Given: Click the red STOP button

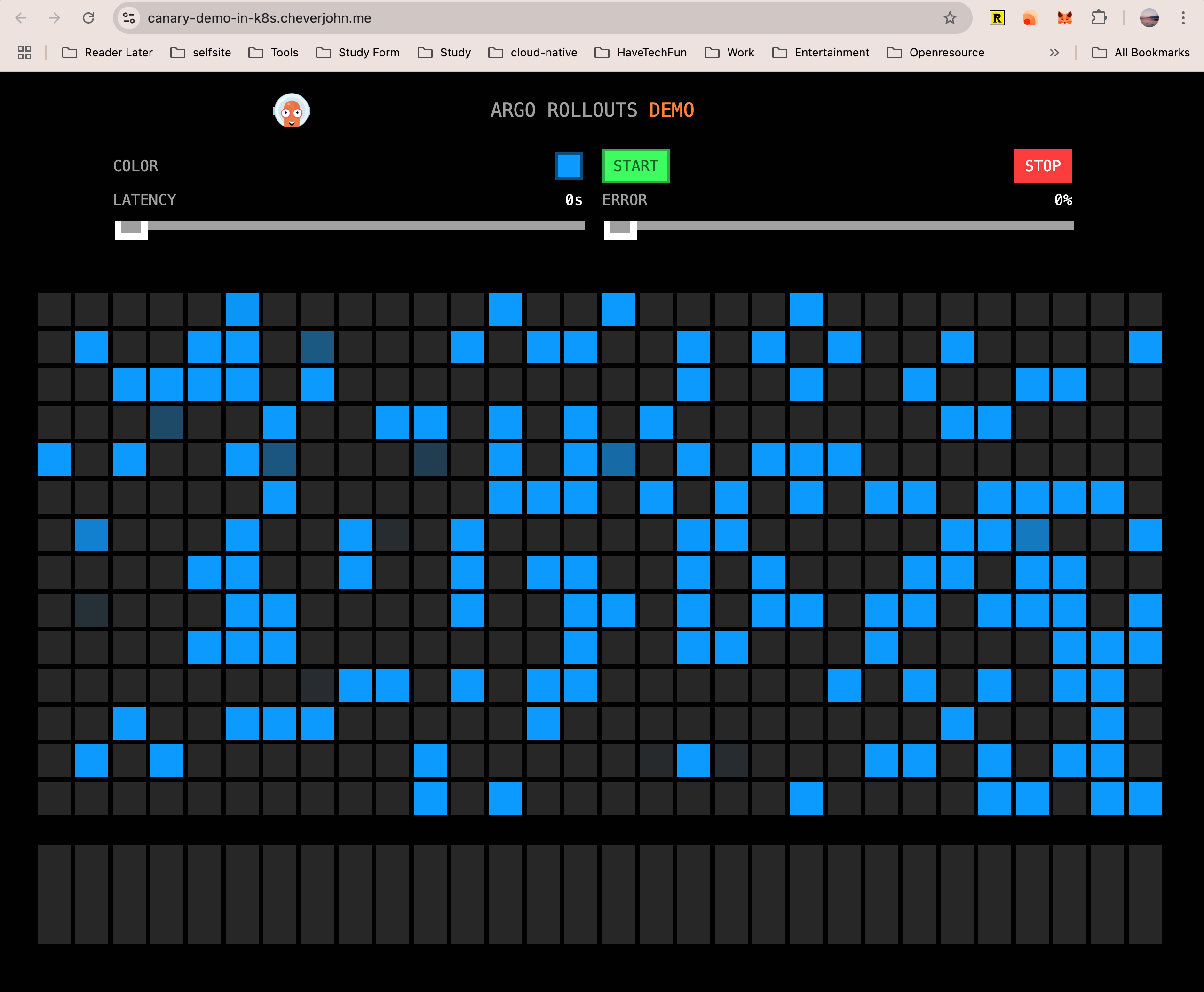Looking at the screenshot, I should (1043, 165).
